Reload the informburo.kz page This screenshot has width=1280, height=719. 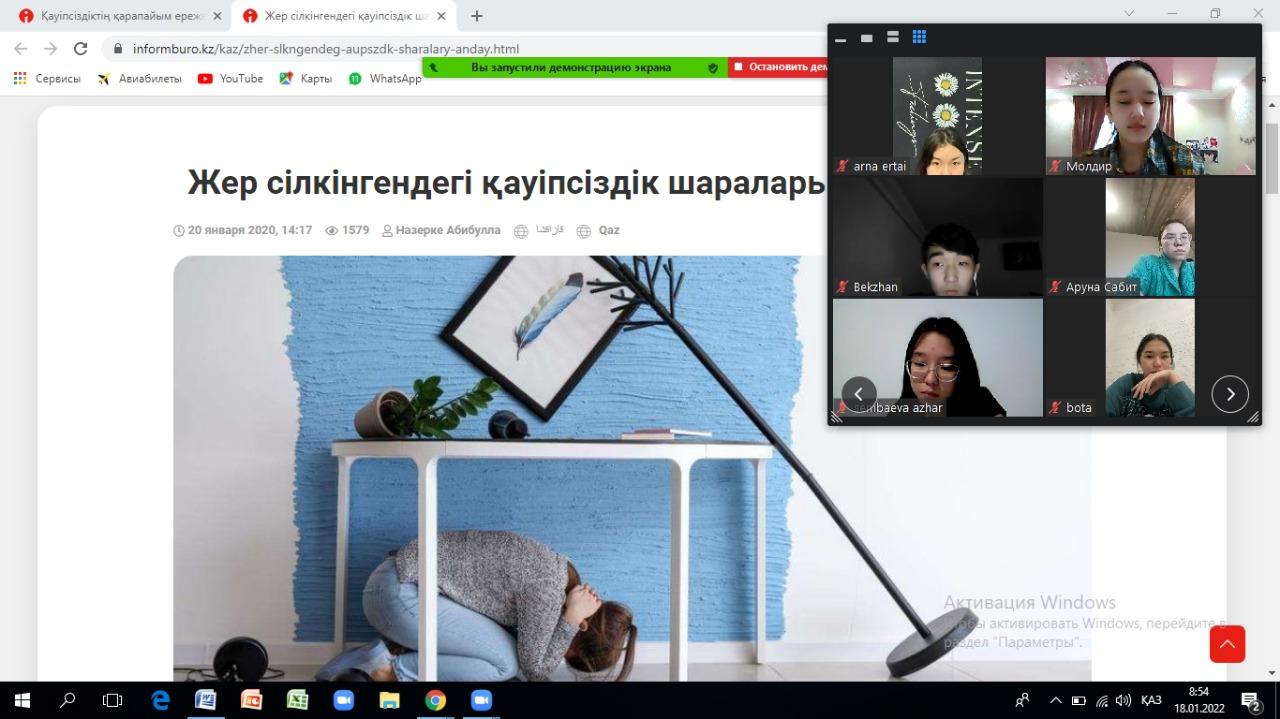tap(81, 48)
